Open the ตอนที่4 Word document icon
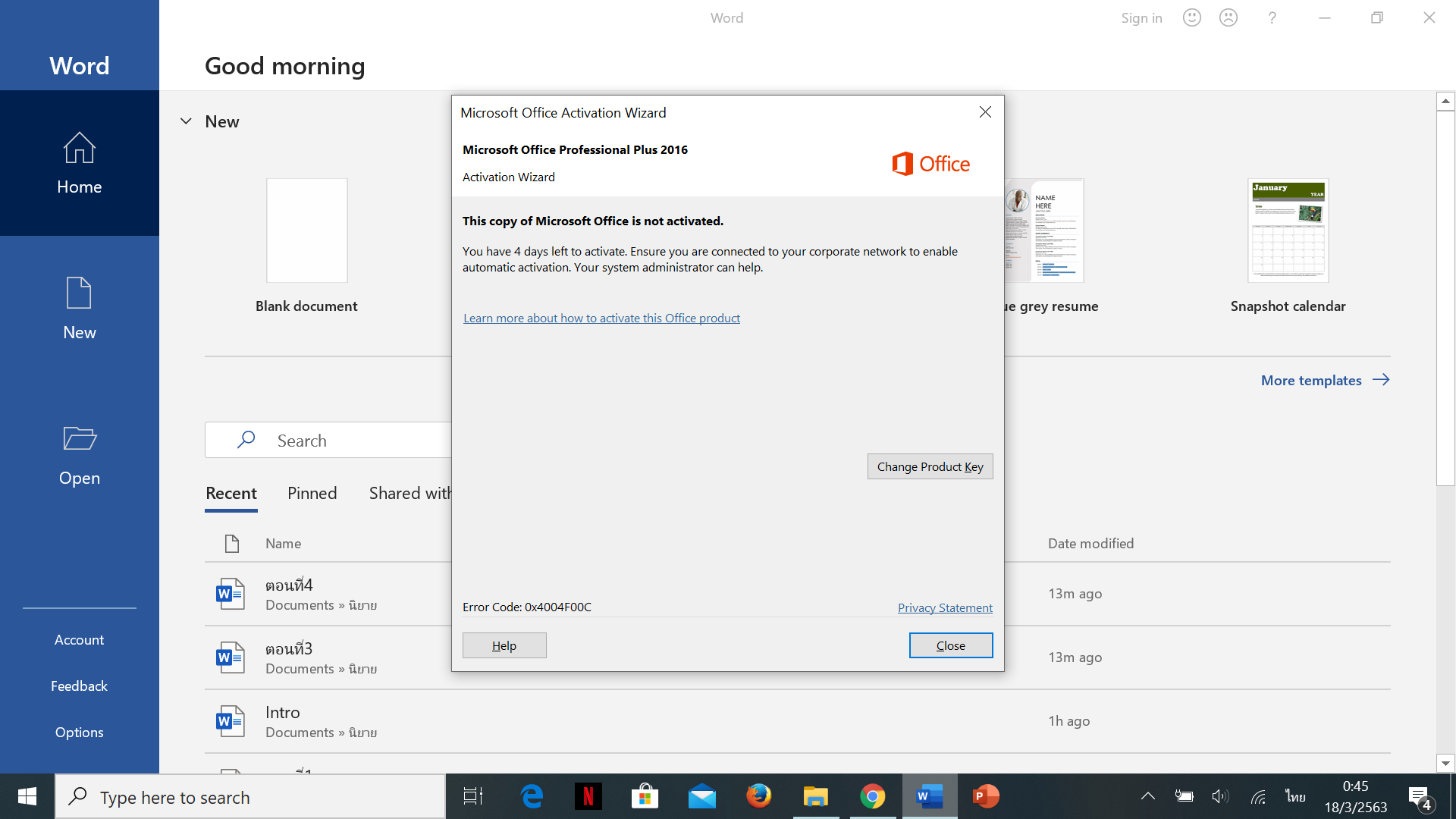 click(x=230, y=594)
